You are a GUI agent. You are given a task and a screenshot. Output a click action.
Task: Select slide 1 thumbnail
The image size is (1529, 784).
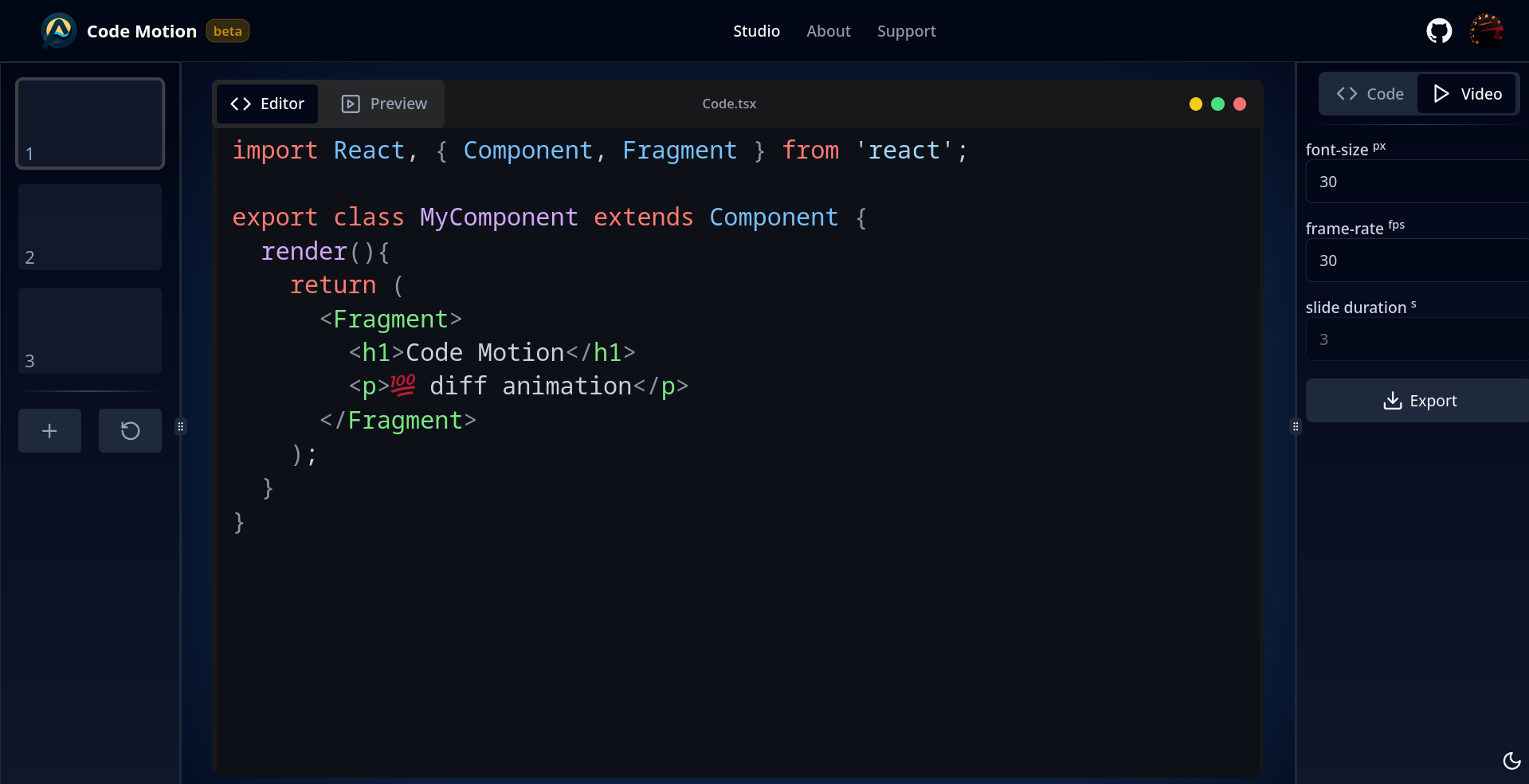click(90, 123)
